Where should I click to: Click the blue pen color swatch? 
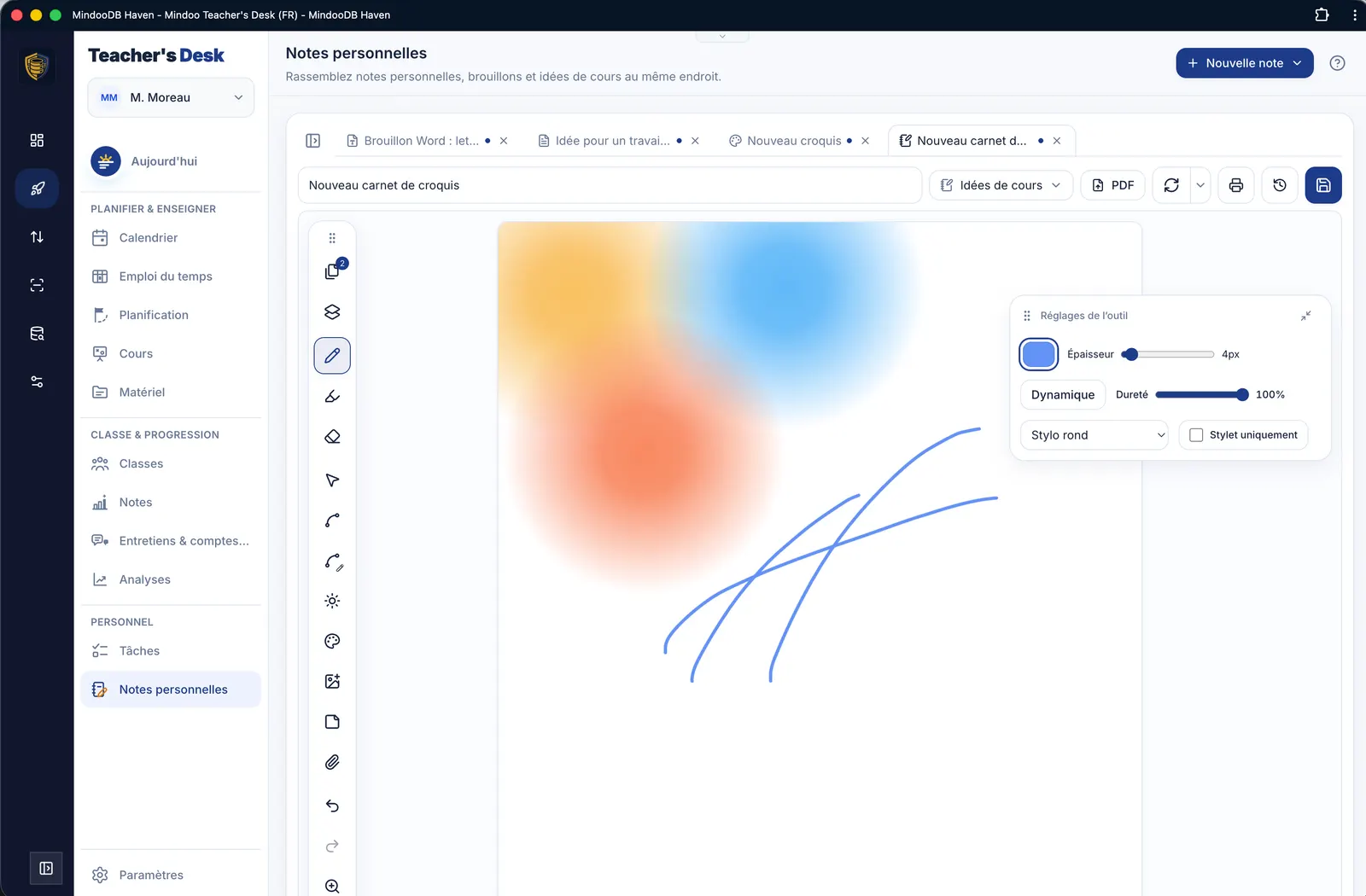(x=1038, y=354)
